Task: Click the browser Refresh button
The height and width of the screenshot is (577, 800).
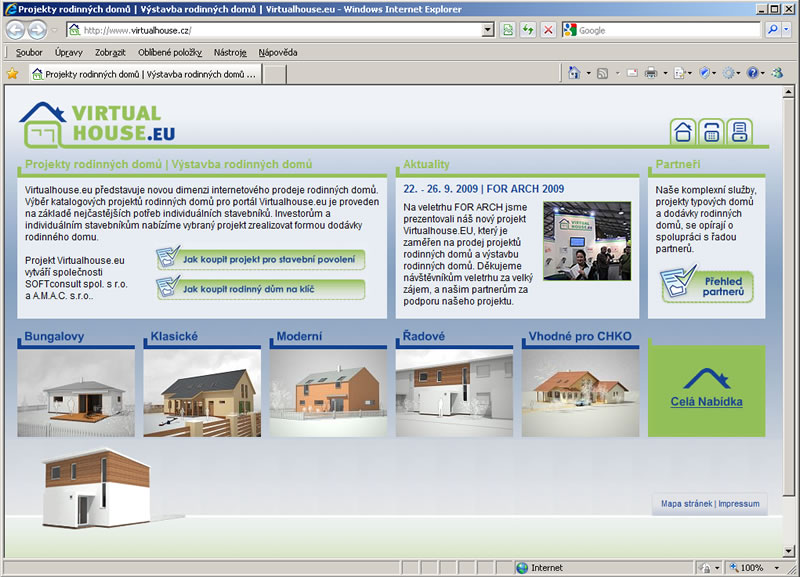Action: pyautogui.click(x=528, y=30)
